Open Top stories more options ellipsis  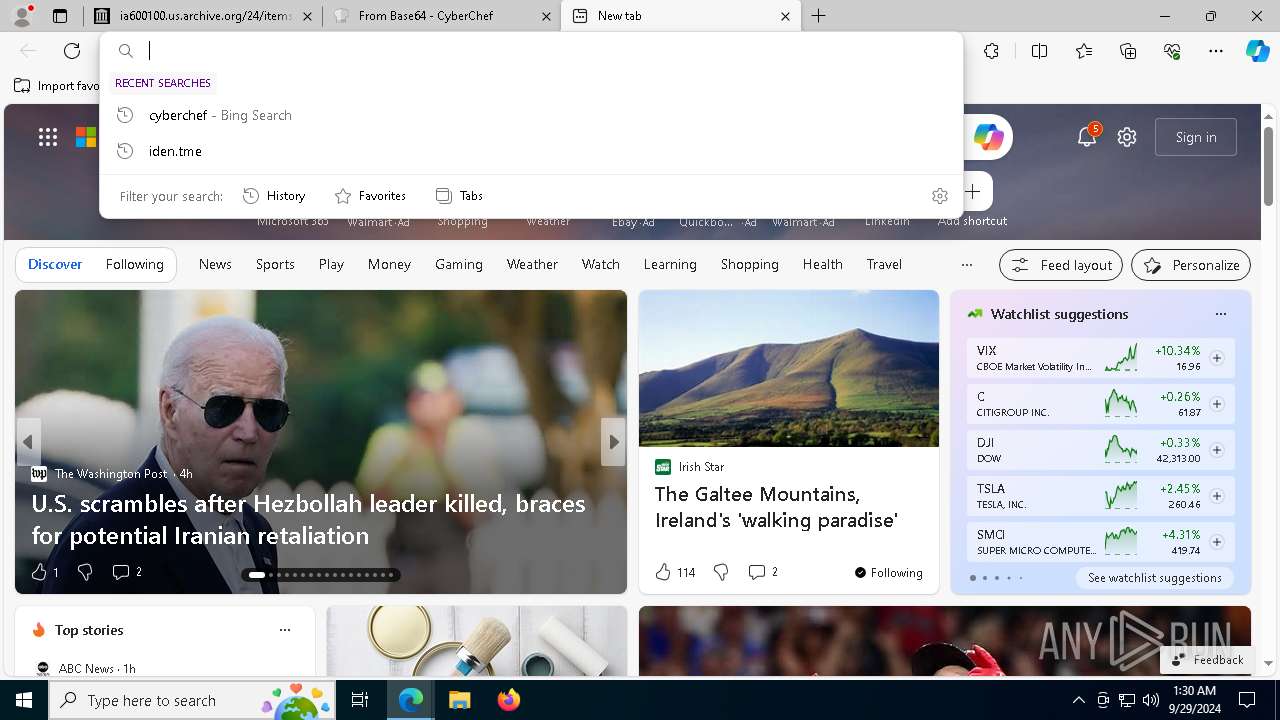coord(285,630)
